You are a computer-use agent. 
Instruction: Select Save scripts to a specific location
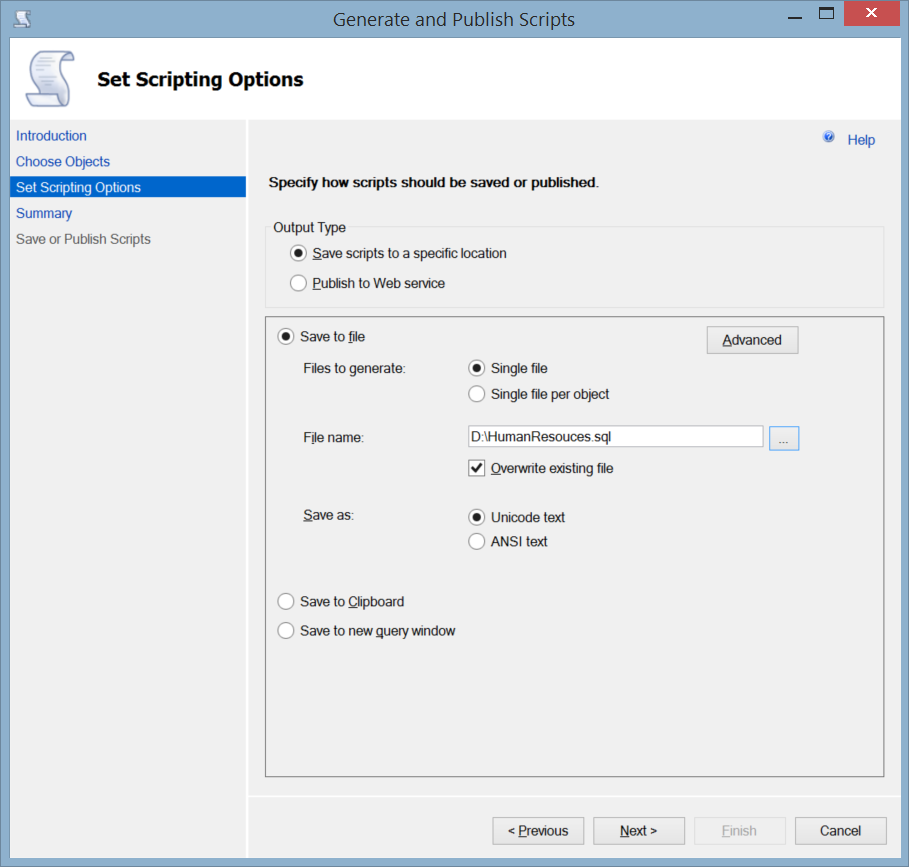298,254
